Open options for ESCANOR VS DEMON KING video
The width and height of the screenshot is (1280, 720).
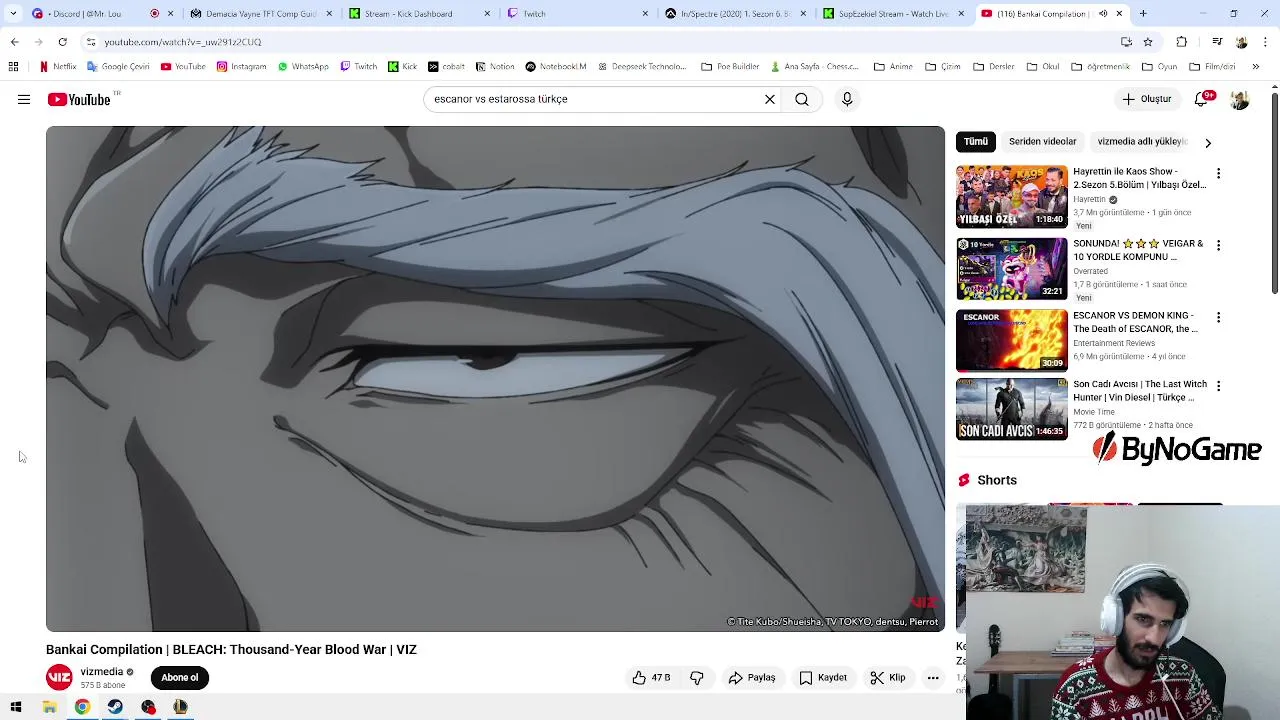pyautogui.click(x=1218, y=317)
